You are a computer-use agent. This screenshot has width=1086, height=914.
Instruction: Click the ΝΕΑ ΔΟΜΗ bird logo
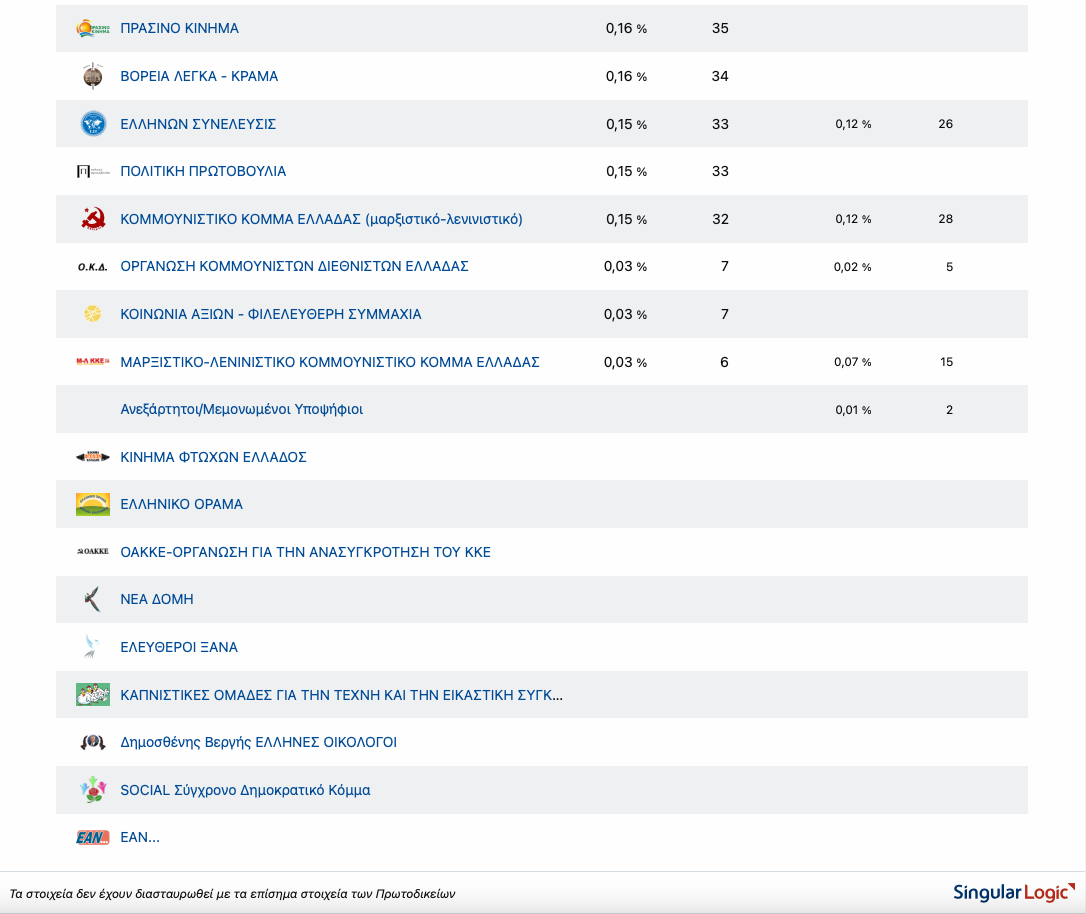pyautogui.click(x=93, y=599)
